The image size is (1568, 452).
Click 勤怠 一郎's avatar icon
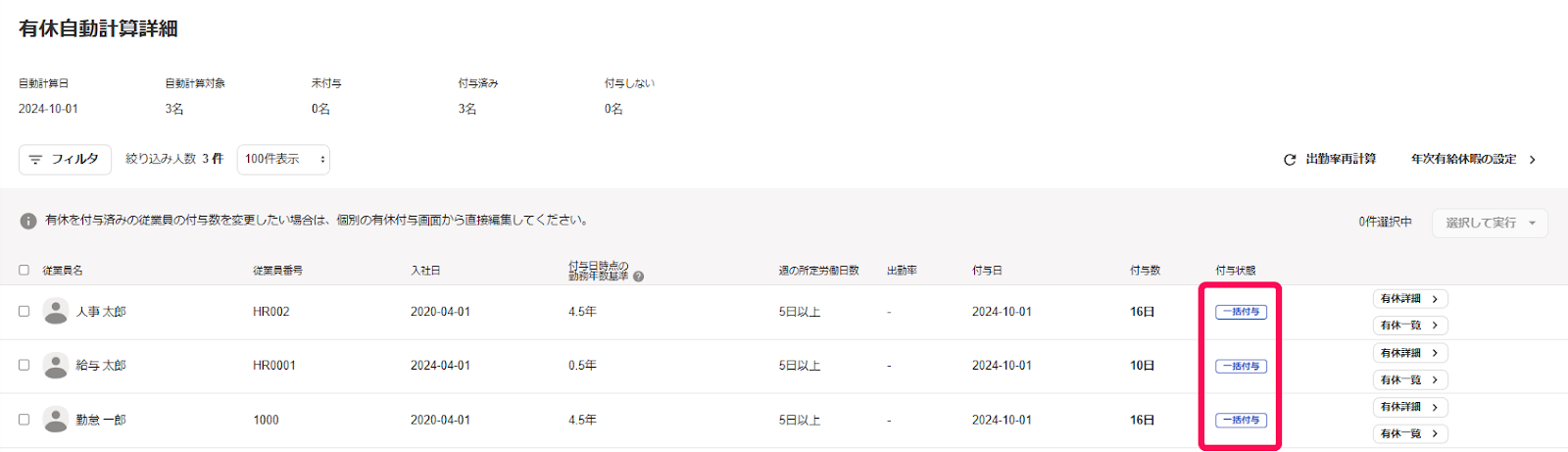tap(56, 420)
